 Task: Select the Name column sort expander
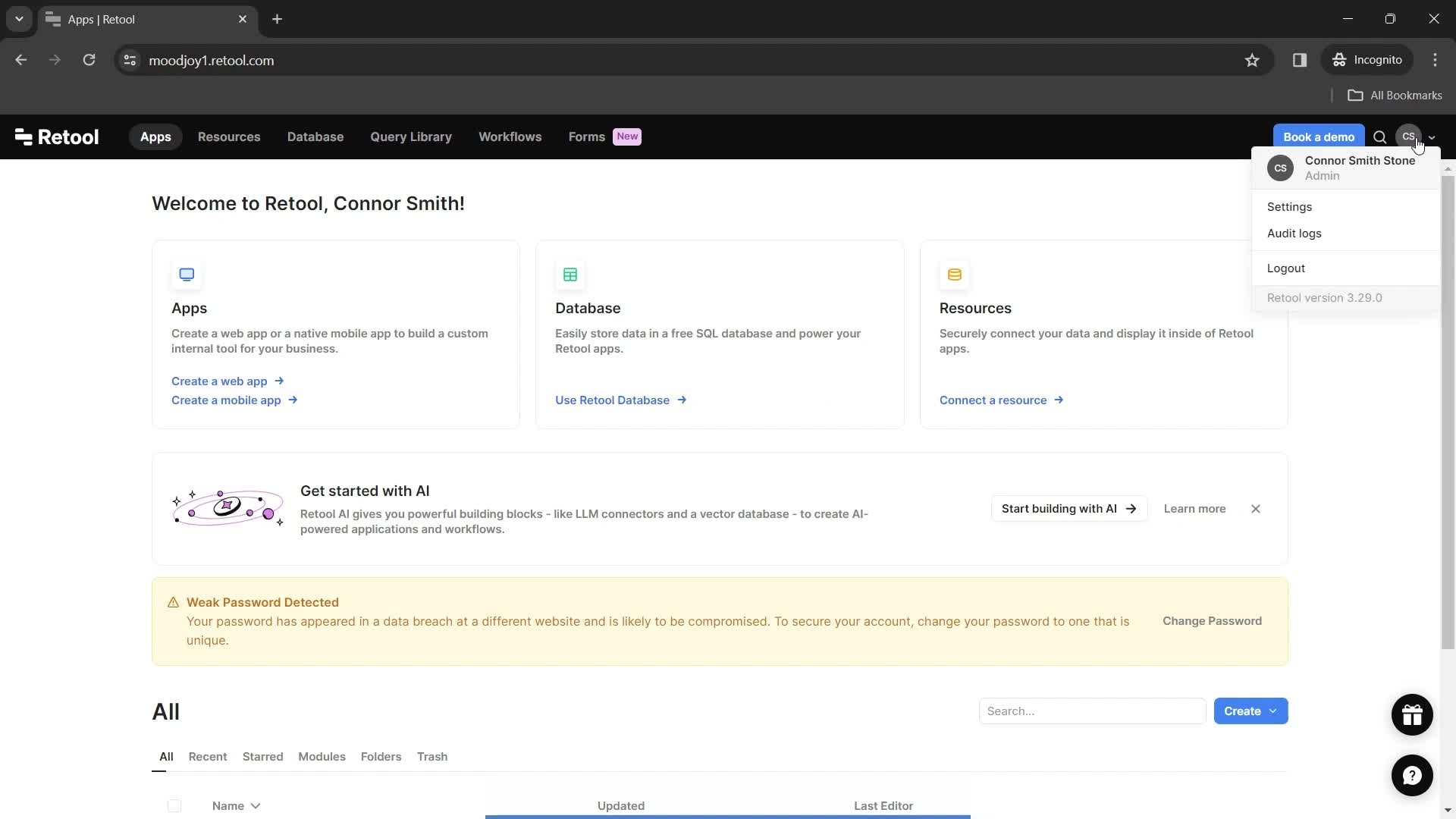pyautogui.click(x=256, y=807)
